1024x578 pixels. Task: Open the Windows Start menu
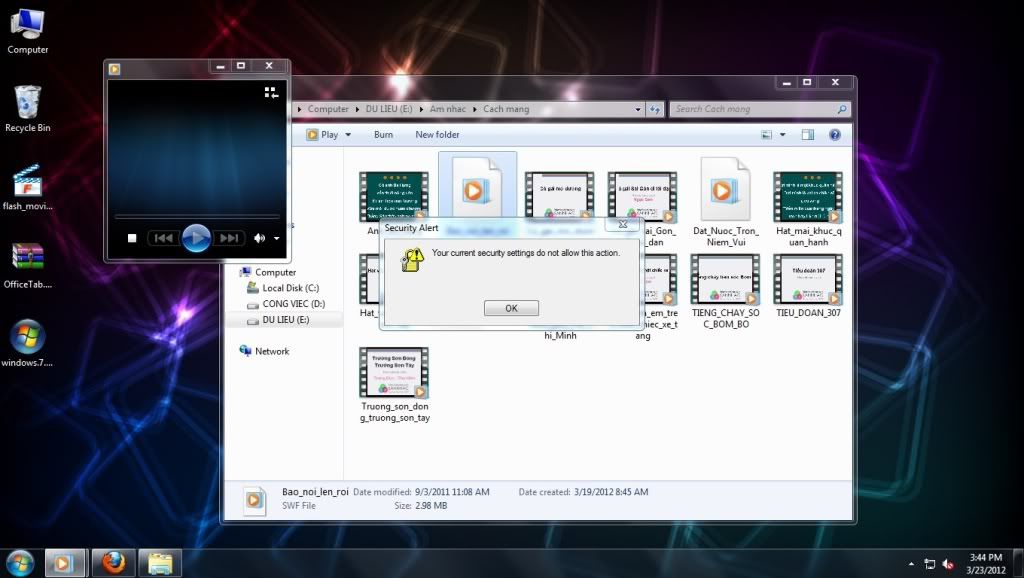click(x=19, y=563)
